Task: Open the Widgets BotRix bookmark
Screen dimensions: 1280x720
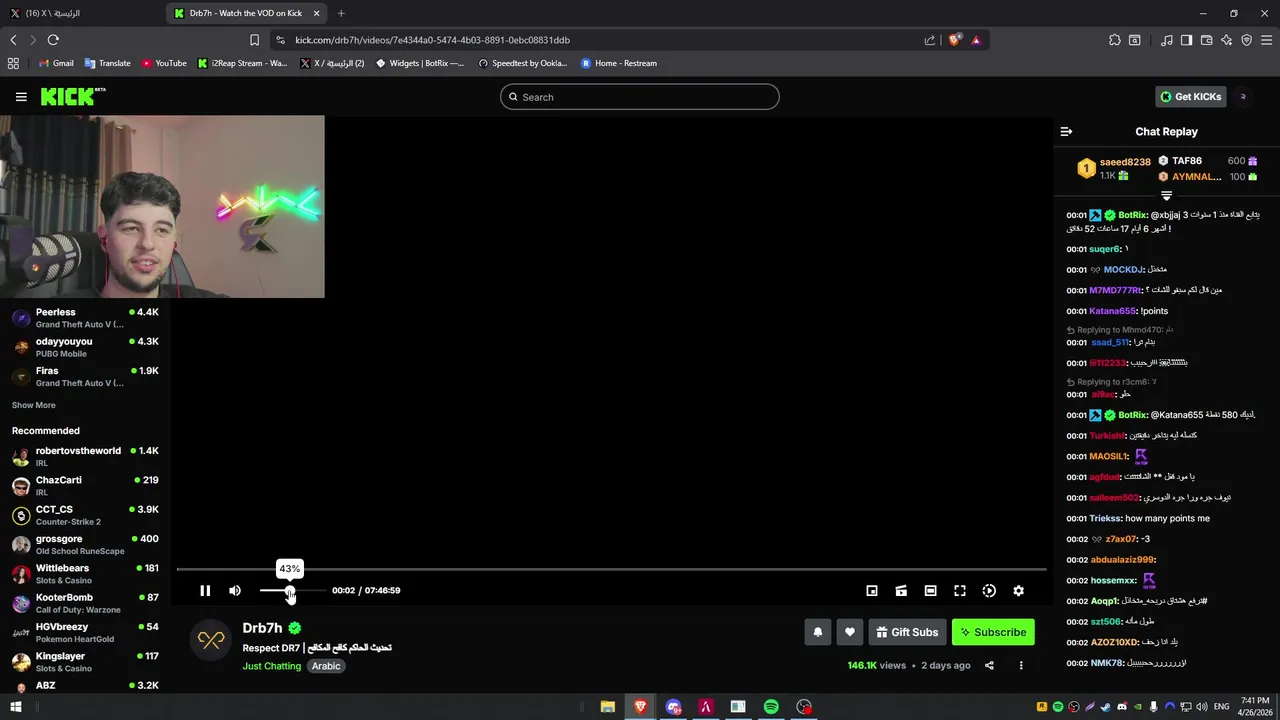Action: [x=420, y=63]
